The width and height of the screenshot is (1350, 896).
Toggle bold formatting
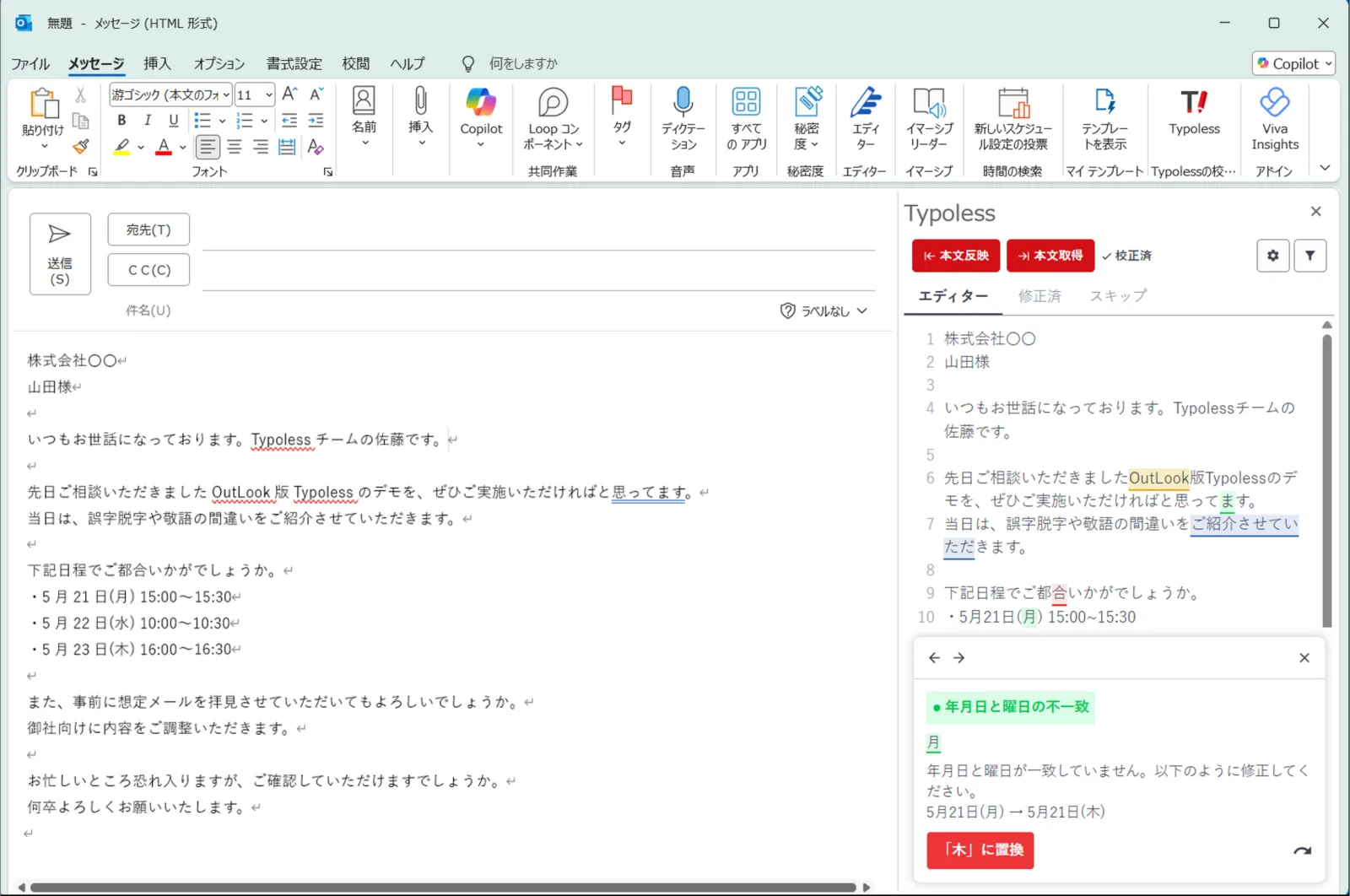tap(121, 121)
